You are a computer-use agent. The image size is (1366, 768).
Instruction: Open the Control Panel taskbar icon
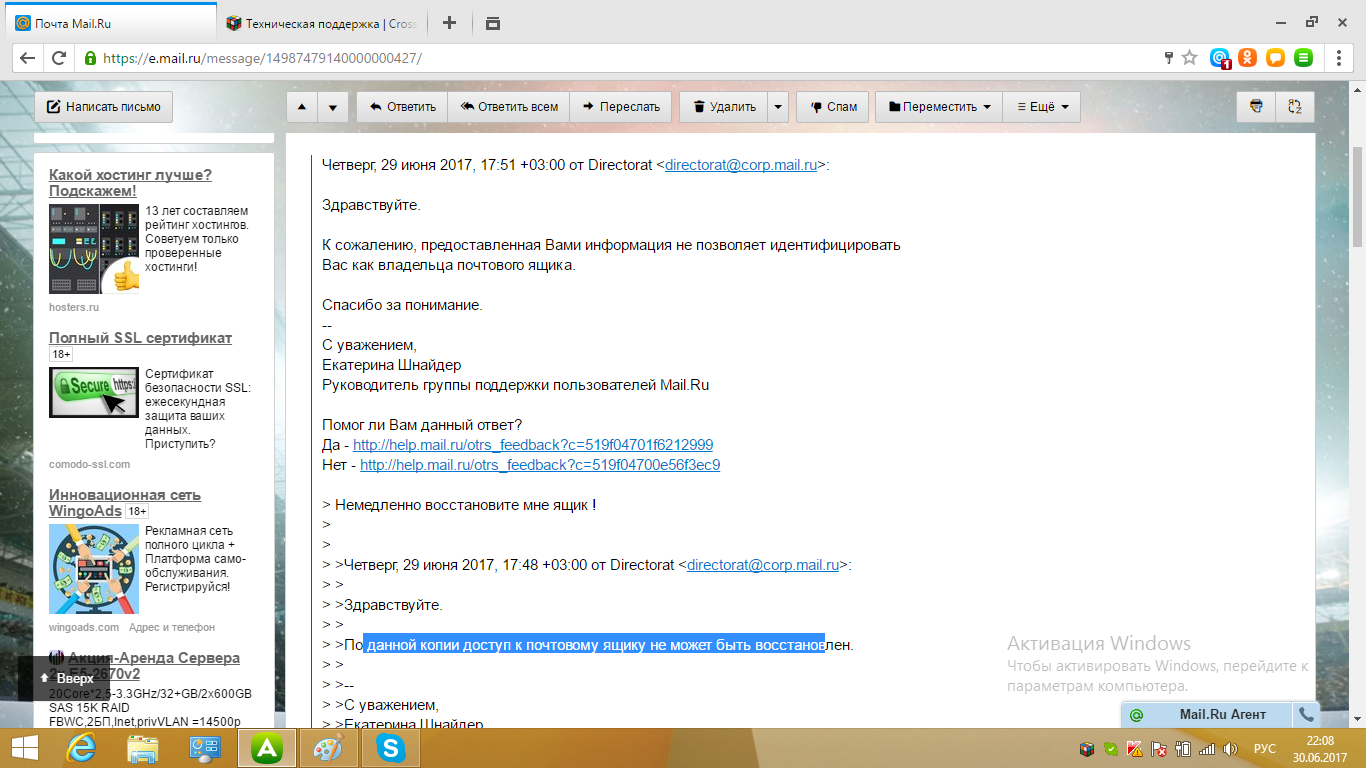(205, 748)
